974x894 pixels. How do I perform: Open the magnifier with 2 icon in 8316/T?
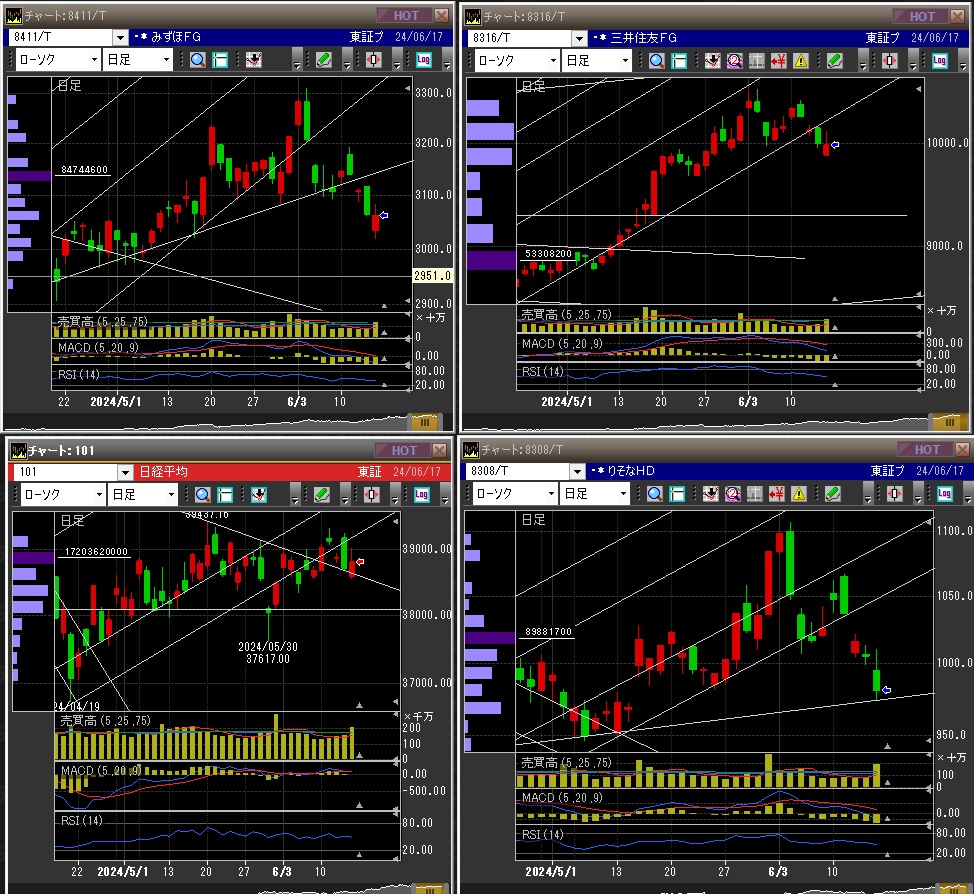point(734,61)
